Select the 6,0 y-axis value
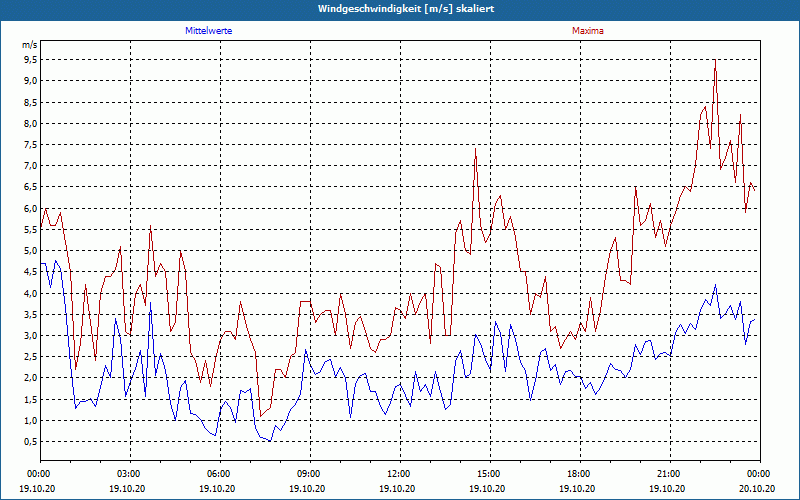 (30, 208)
